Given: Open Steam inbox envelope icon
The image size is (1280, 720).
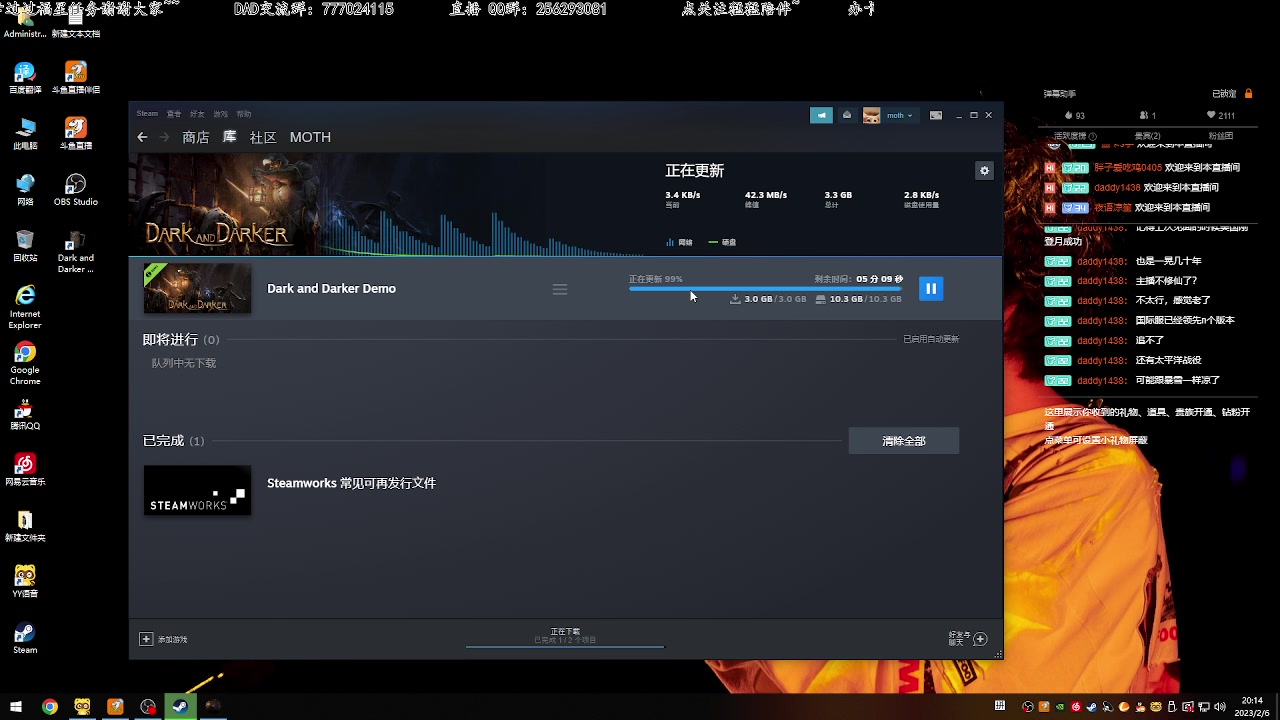Looking at the screenshot, I should 847,115.
